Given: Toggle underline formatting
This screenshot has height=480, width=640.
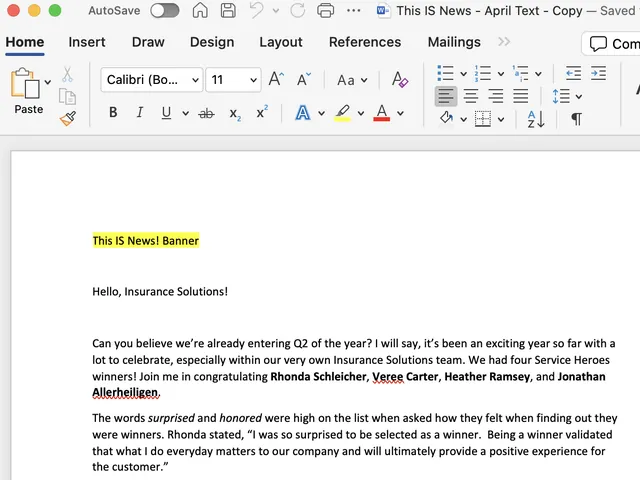Looking at the screenshot, I should point(166,113).
